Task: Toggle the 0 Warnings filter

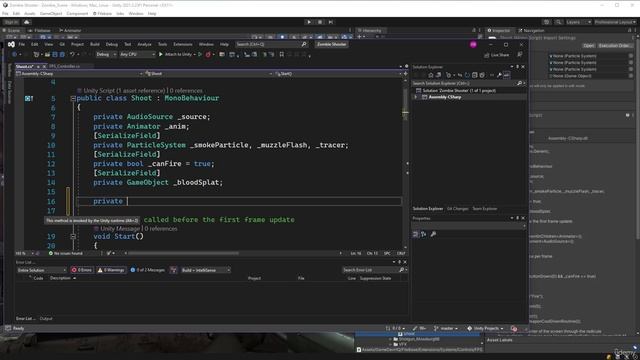Action: (111, 270)
